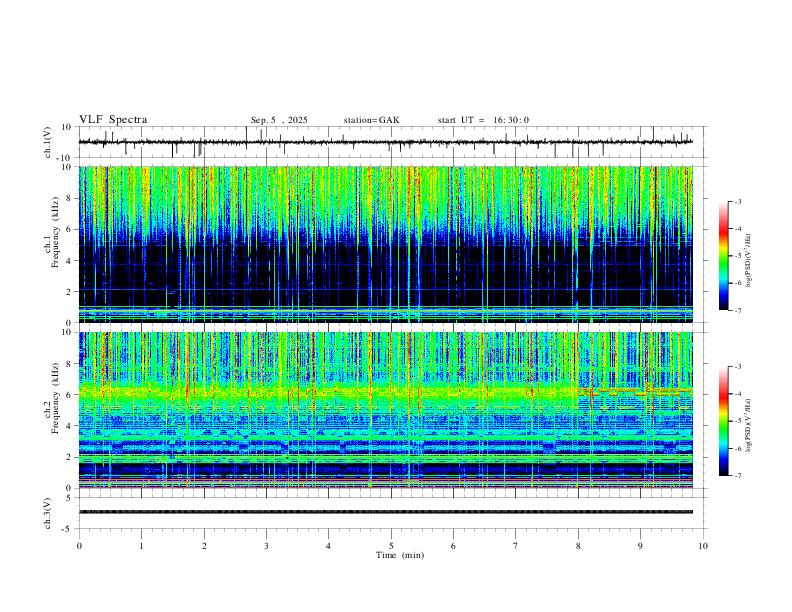The height and width of the screenshot is (612, 792).
Task: Click the ch.2 spectrogram panel
Action: [385, 410]
